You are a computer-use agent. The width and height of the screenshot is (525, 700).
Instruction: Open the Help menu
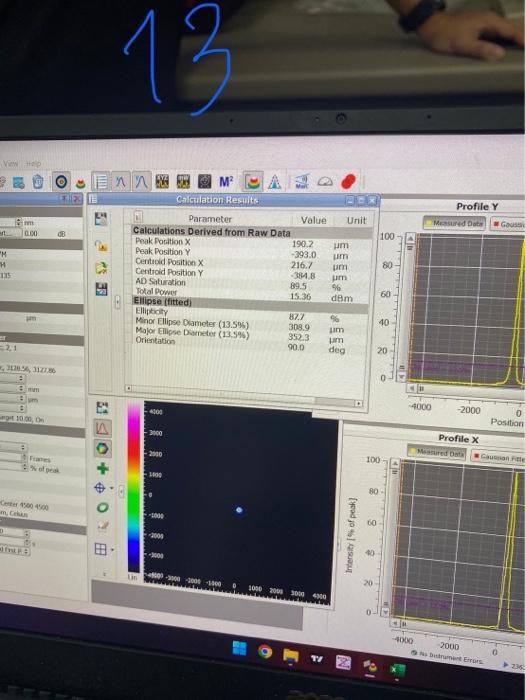33,164
